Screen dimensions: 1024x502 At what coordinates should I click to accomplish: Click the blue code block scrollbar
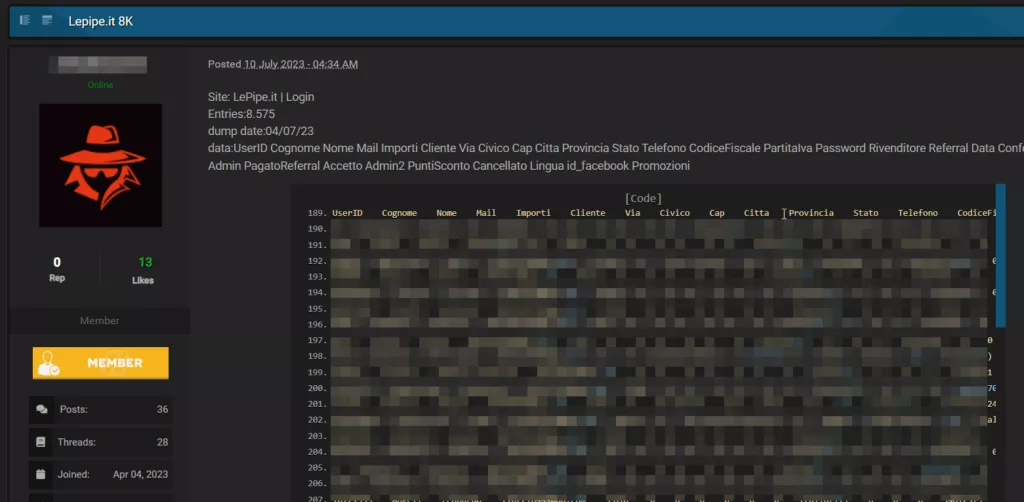click(x=1000, y=254)
